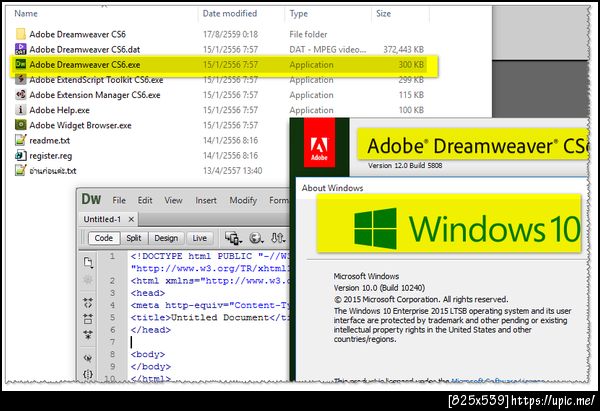600x411 pixels.
Task: Open Preview in Browser globe dropdown
Action: (256, 238)
